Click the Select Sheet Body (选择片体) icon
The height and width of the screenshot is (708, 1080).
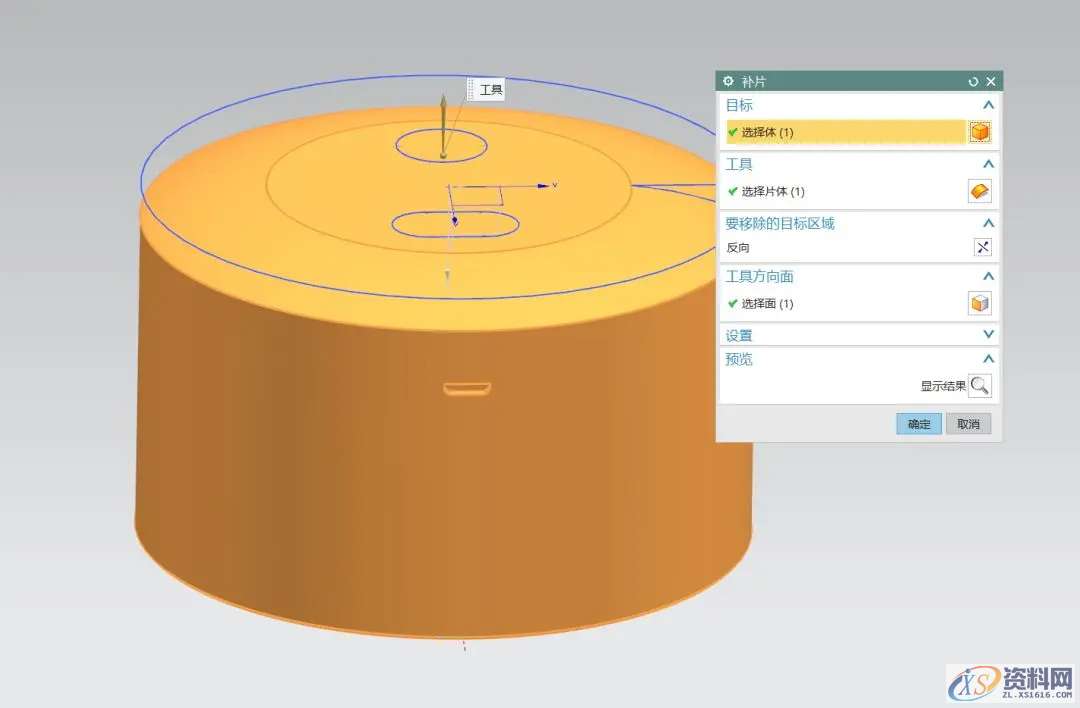(x=980, y=191)
